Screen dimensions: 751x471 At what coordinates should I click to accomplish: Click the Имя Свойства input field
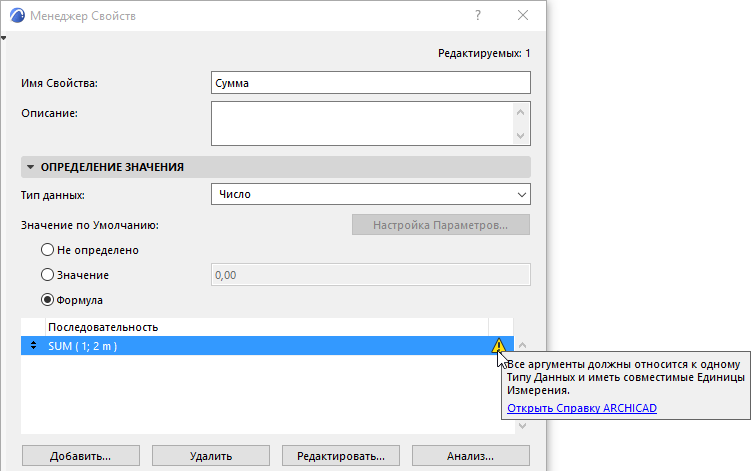coord(371,83)
